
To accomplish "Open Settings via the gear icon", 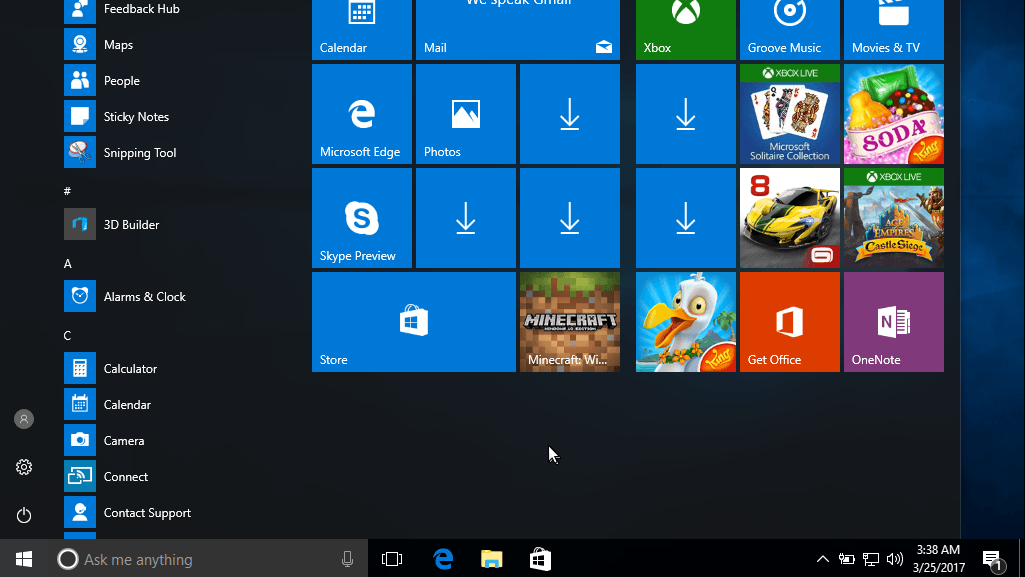I will [24, 467].
